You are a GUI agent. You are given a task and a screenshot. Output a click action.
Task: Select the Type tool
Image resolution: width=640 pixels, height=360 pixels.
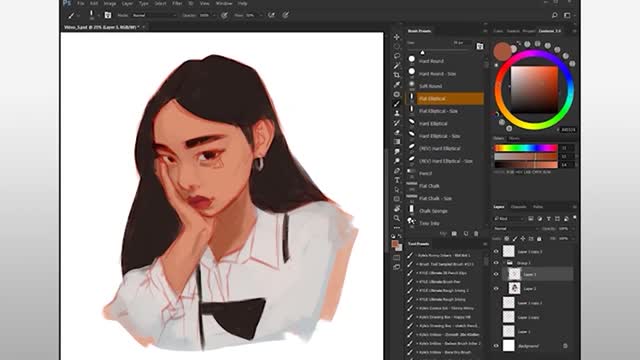(397, 180)
